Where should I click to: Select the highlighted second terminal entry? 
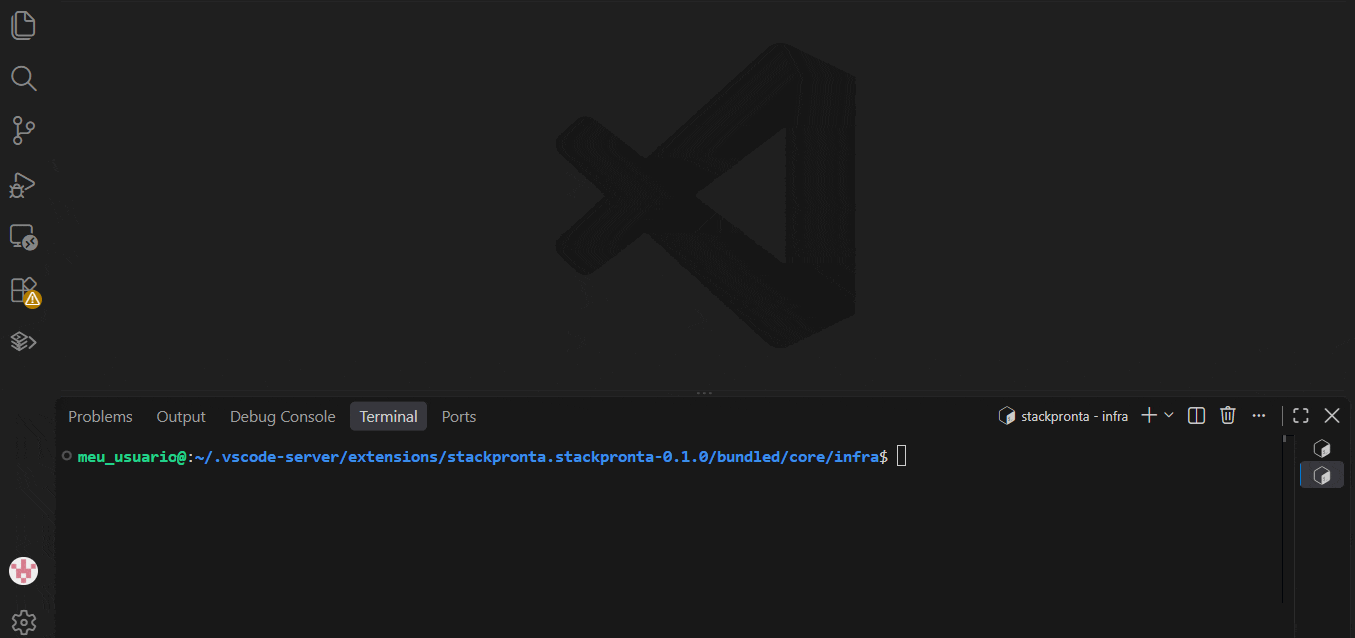(x=1322, y=475)
